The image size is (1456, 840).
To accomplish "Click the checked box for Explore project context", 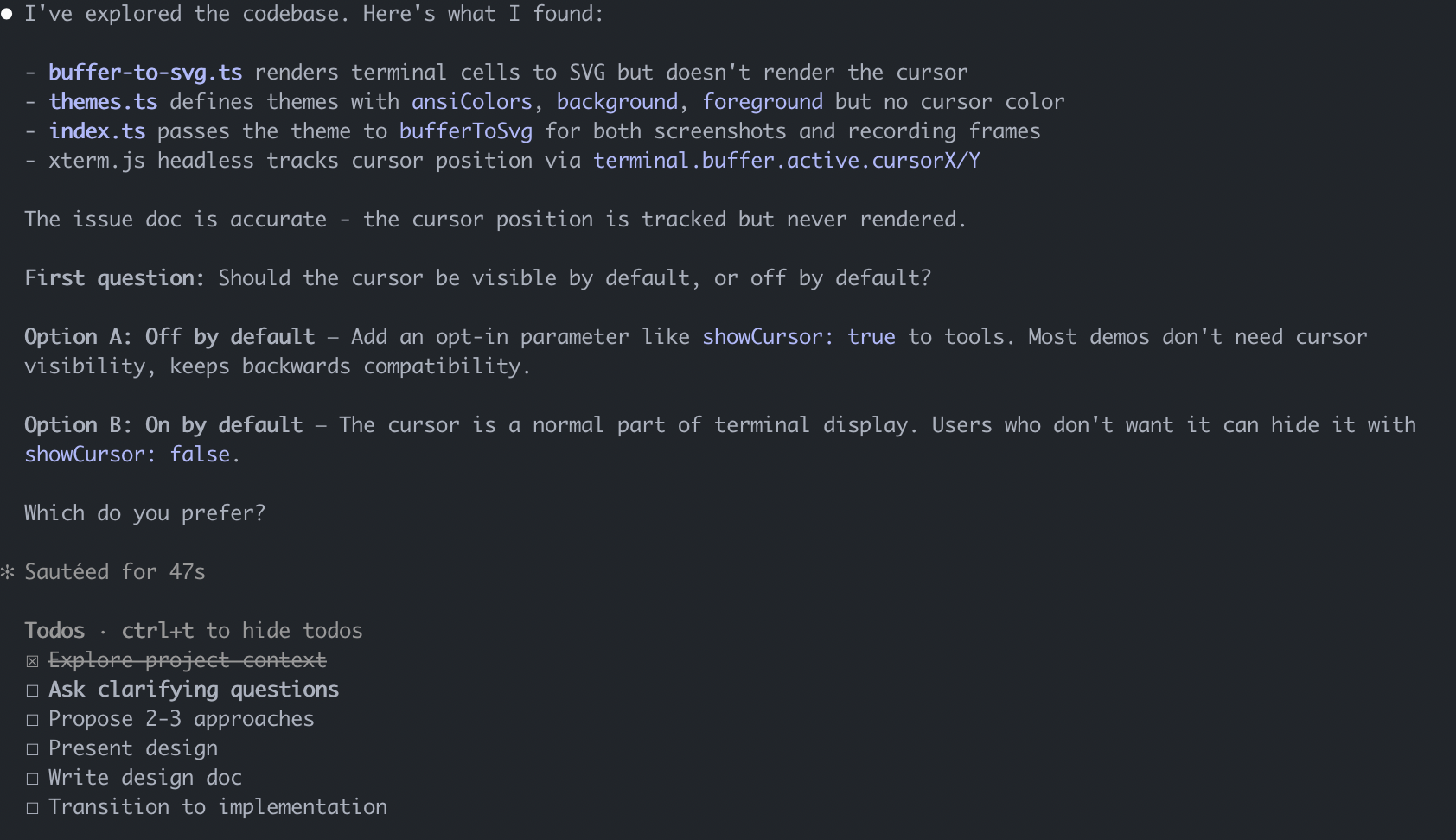I will click(32, 661).
